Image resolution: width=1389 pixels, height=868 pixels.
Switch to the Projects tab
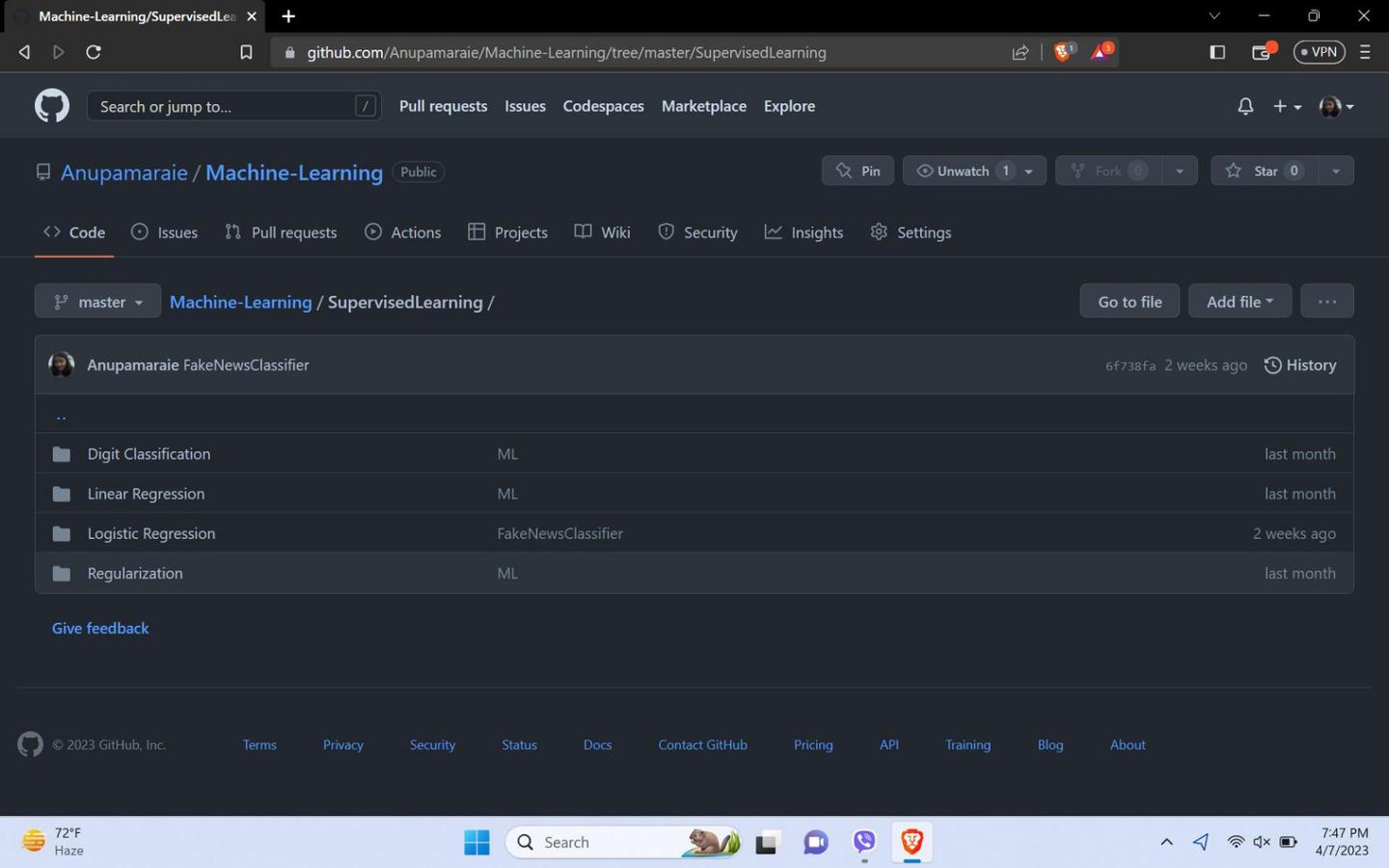tap(507, 232)
